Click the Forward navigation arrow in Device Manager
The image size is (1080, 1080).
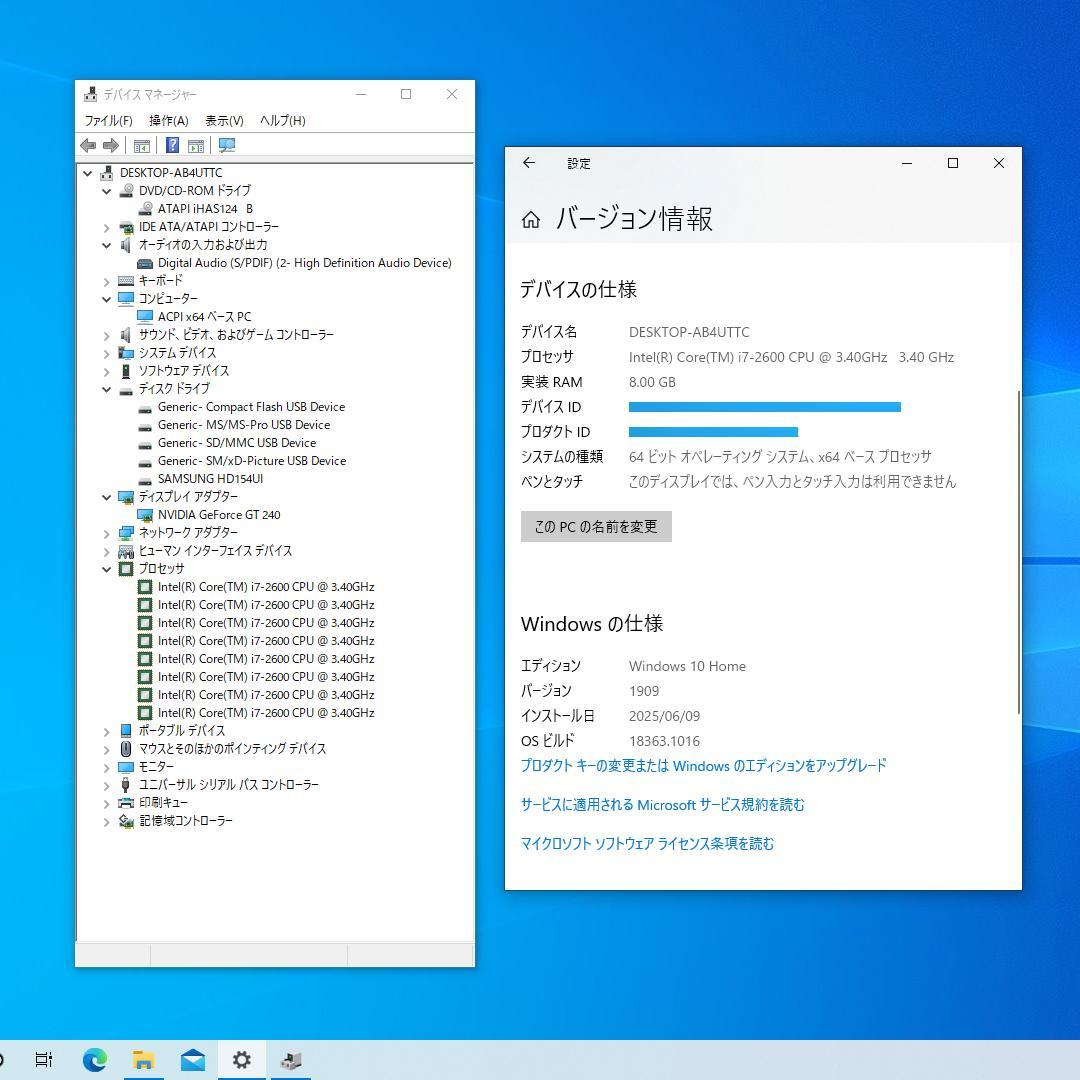point(110,145)
